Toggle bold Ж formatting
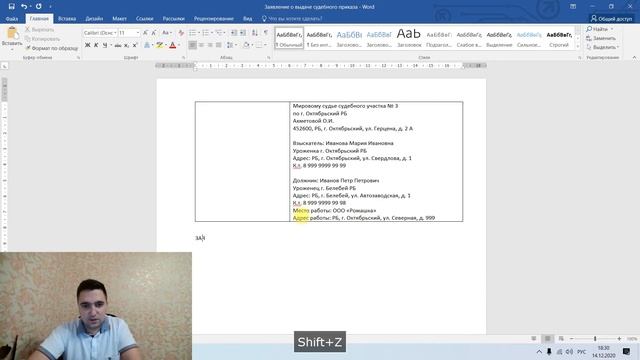 (x=87, y=45)
